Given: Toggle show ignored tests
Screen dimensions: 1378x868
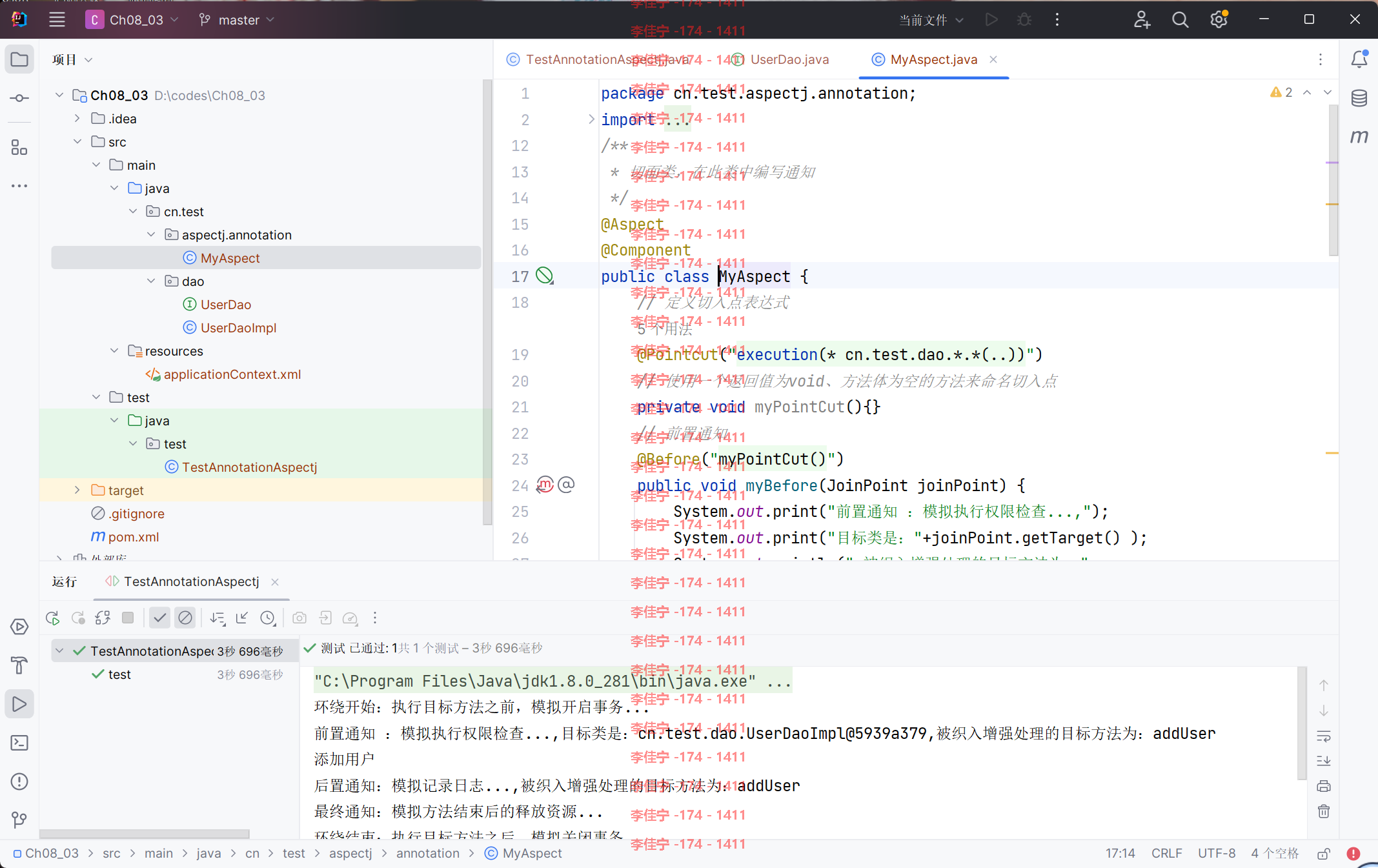Looking at the screenshot, I should [185, 618].
